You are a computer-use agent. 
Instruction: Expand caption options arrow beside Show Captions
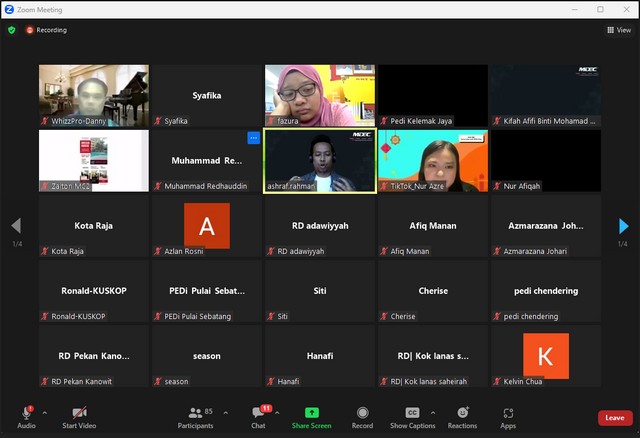[x=433, y=412]
